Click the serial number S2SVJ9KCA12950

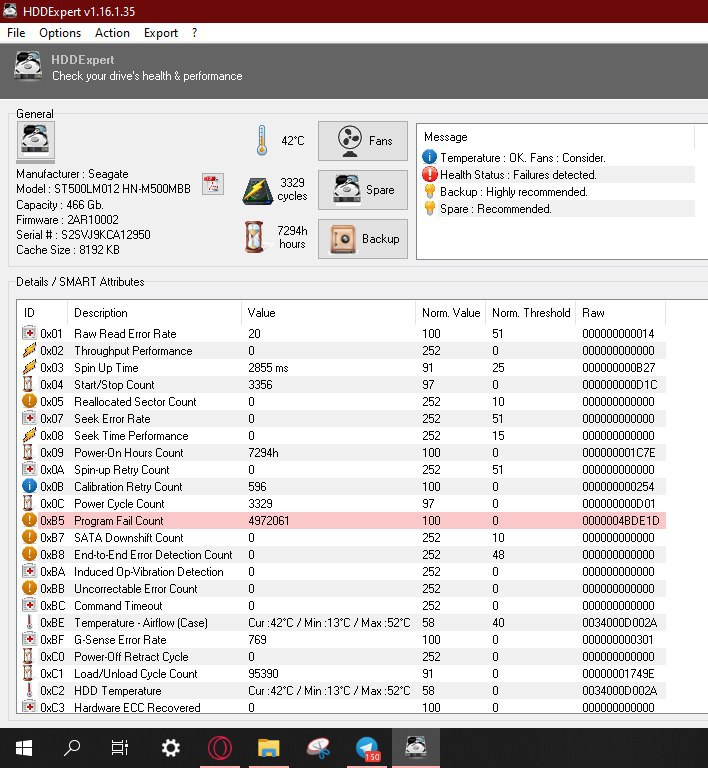tap(105, 235)
